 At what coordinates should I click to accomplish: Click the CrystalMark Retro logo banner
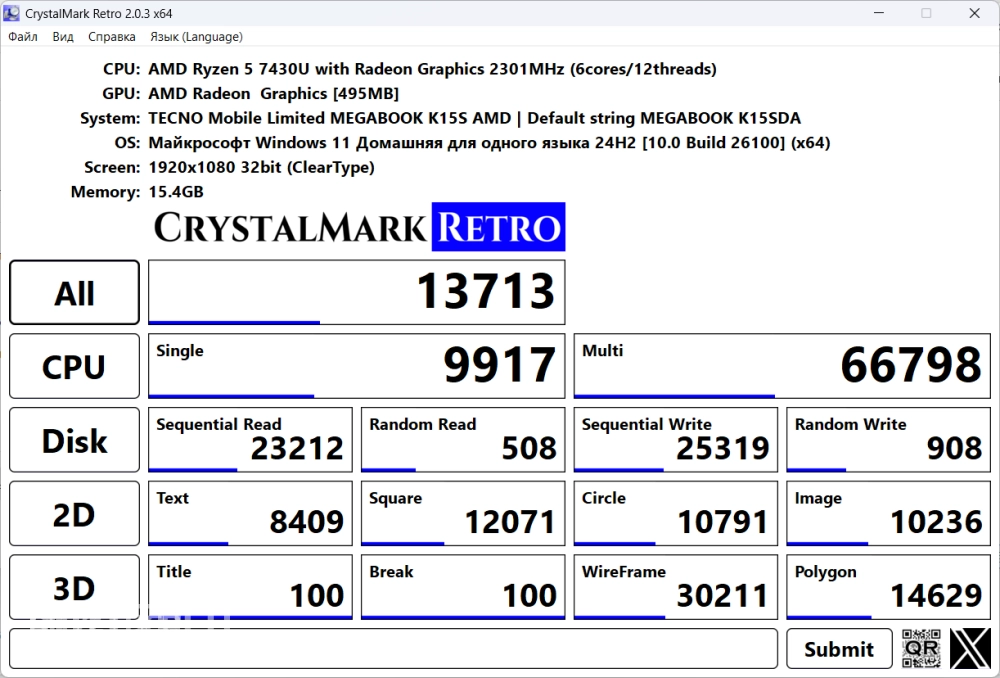pyautogui.click(x=359, y=227)
